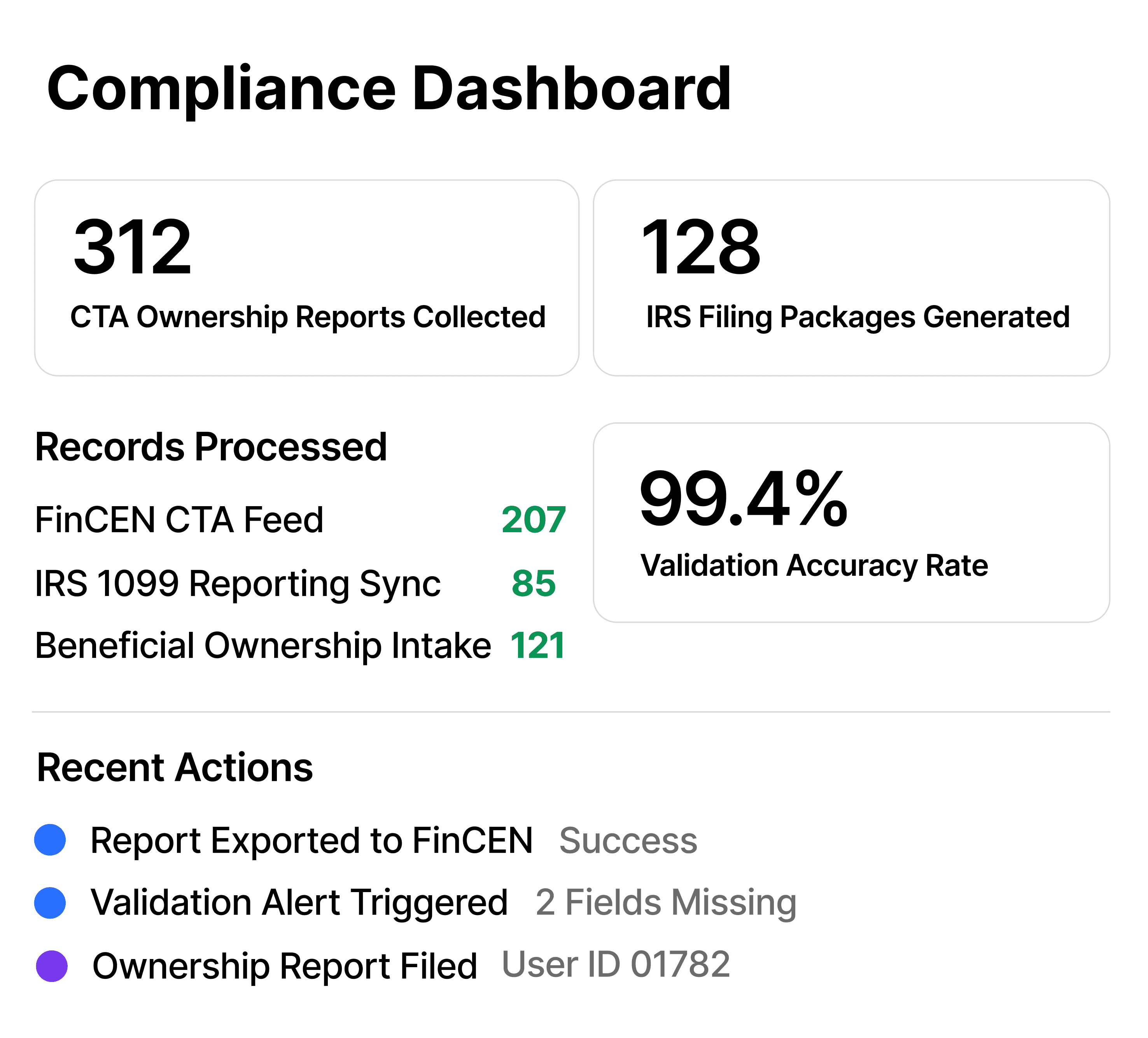This screenshot has width=1148, height=1038.
Task: Click the green 121 record count
Action: click(537, 645)
